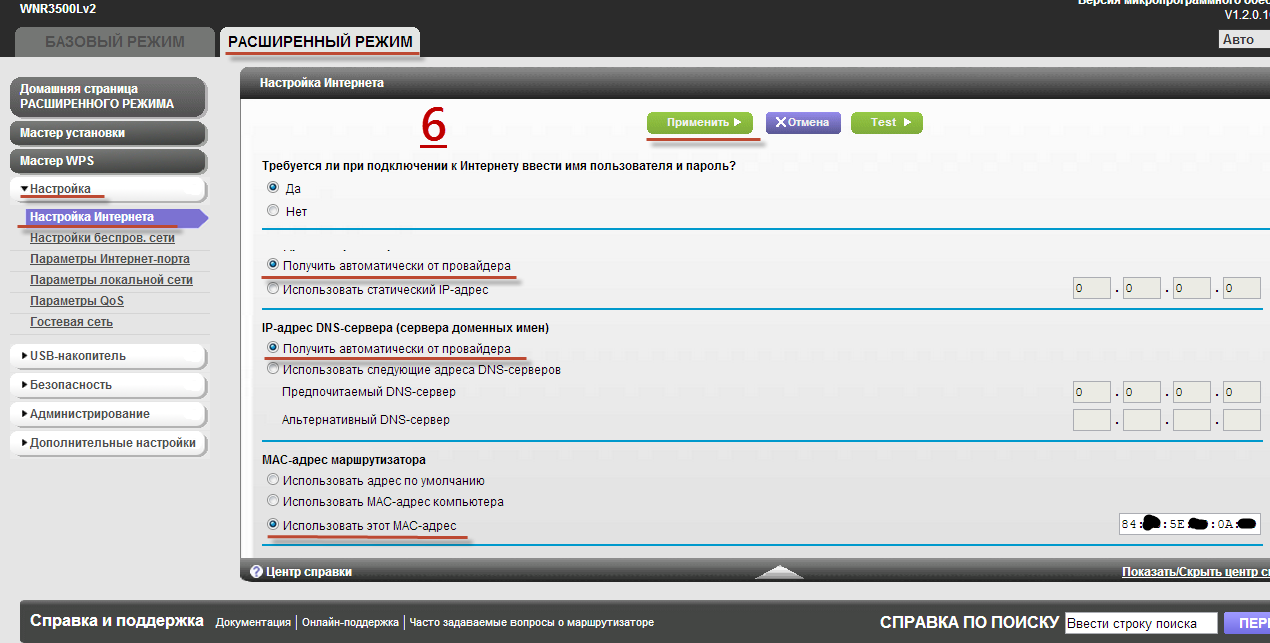Open Настройки беспров. сети

pos(102,238)
